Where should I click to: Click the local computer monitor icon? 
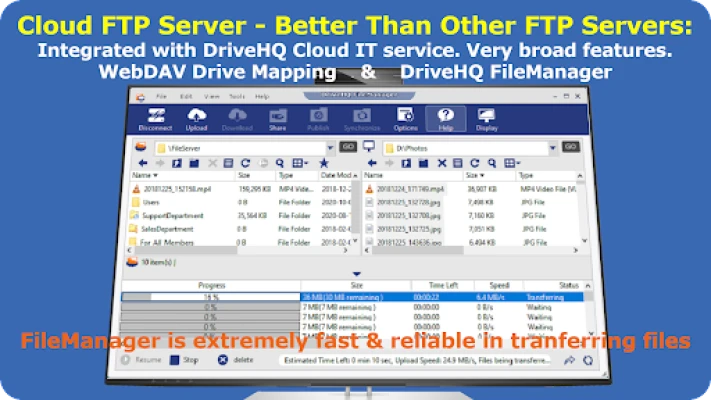click(369, 146)
